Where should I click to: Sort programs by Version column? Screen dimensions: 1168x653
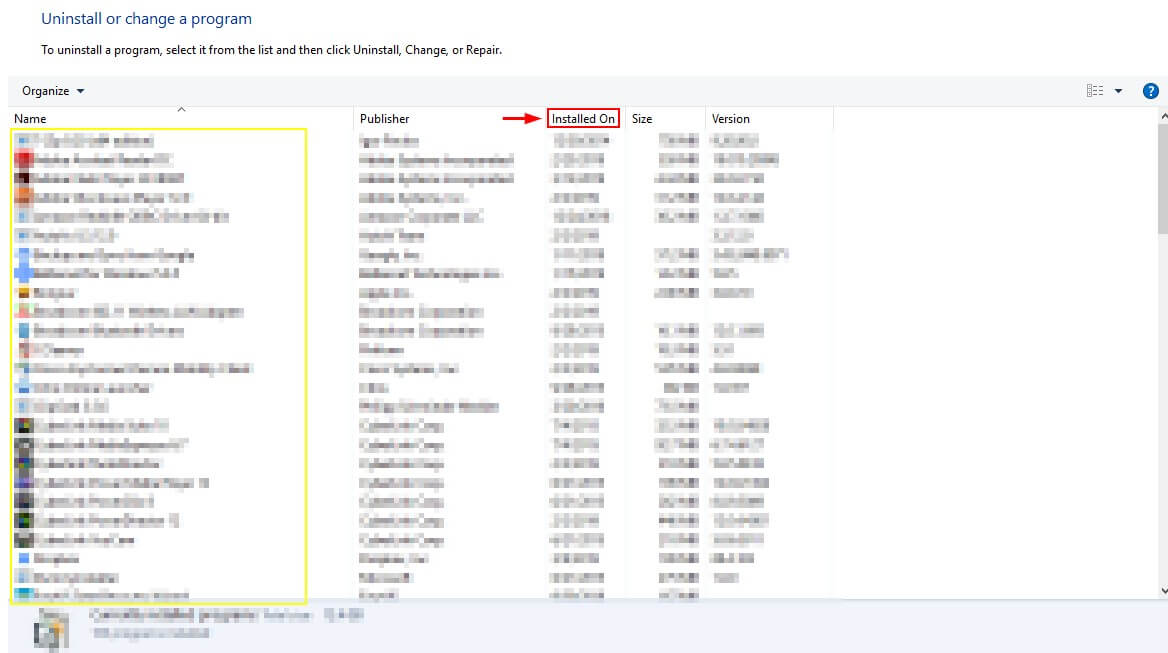pyautogui.click(x=730, y=119)
